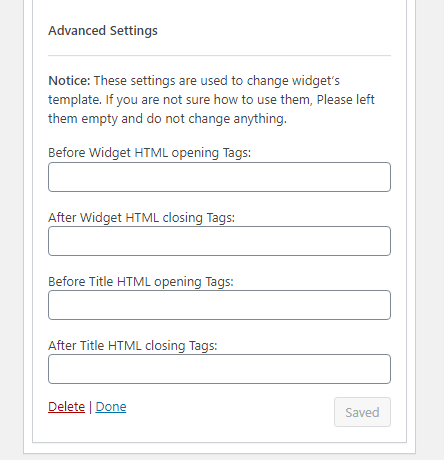Focus the Before Widget HTML opening Tags field

pyautogui.click(x=219, y=177)
